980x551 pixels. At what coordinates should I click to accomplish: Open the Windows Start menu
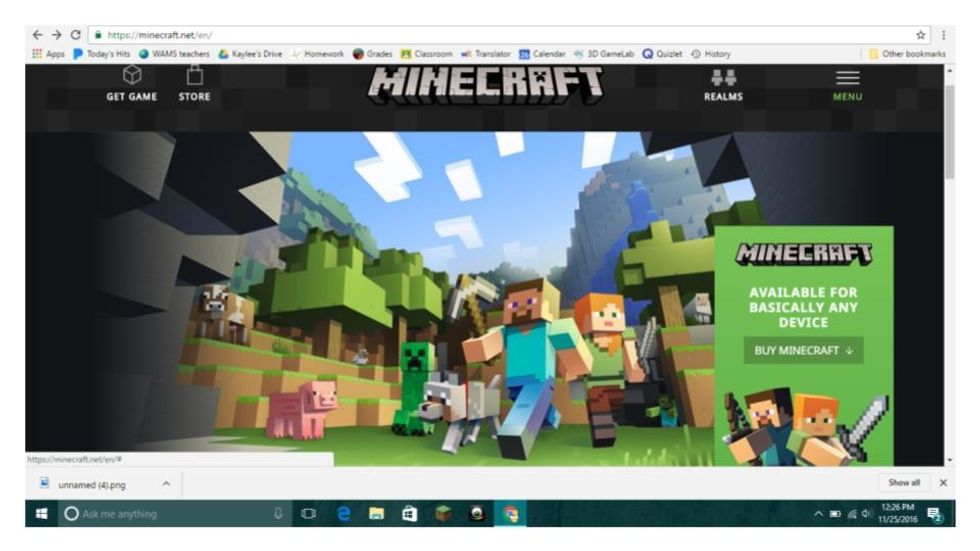coord(42,514)
